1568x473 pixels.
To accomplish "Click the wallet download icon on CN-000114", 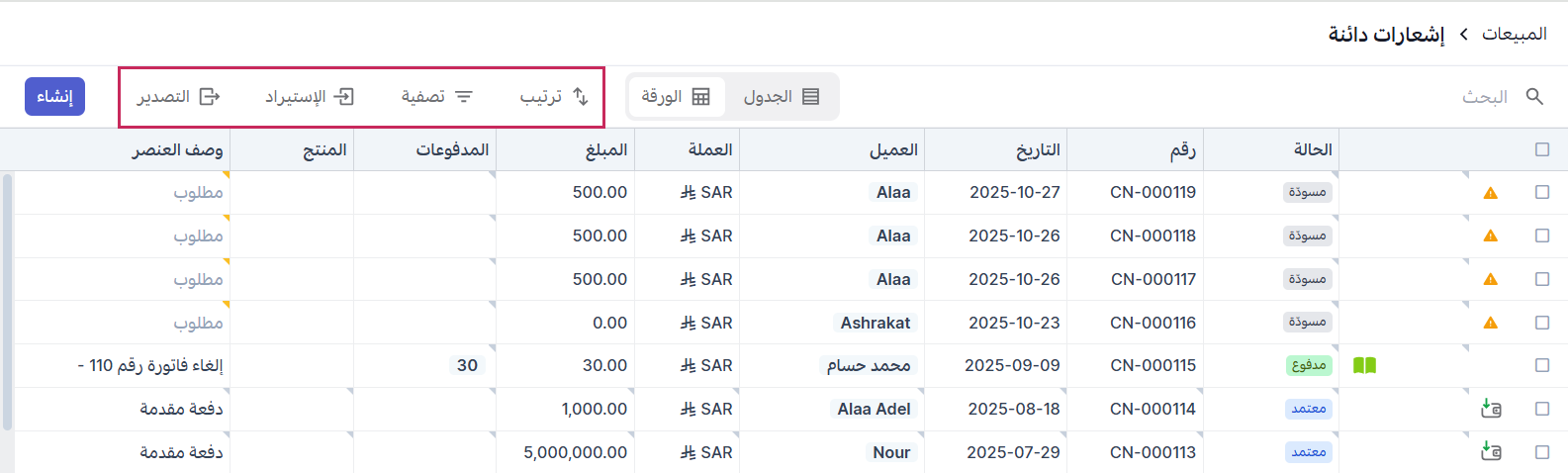I will (x=1491, y=409).
